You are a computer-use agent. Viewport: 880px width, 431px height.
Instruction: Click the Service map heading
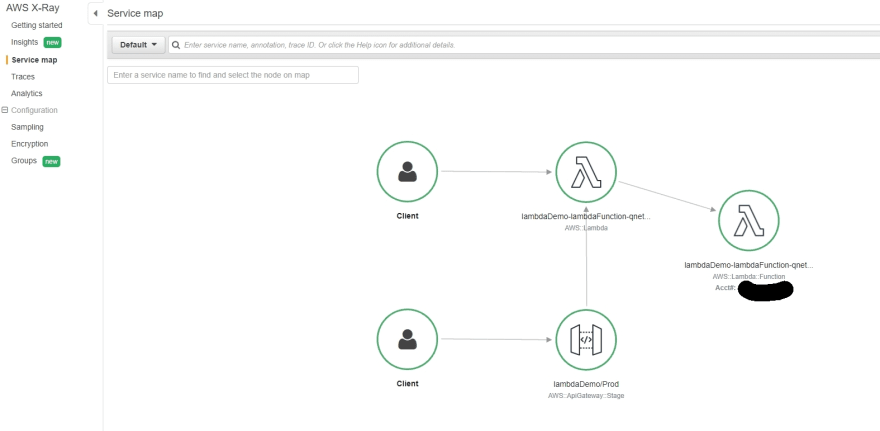tap(135, 13)
